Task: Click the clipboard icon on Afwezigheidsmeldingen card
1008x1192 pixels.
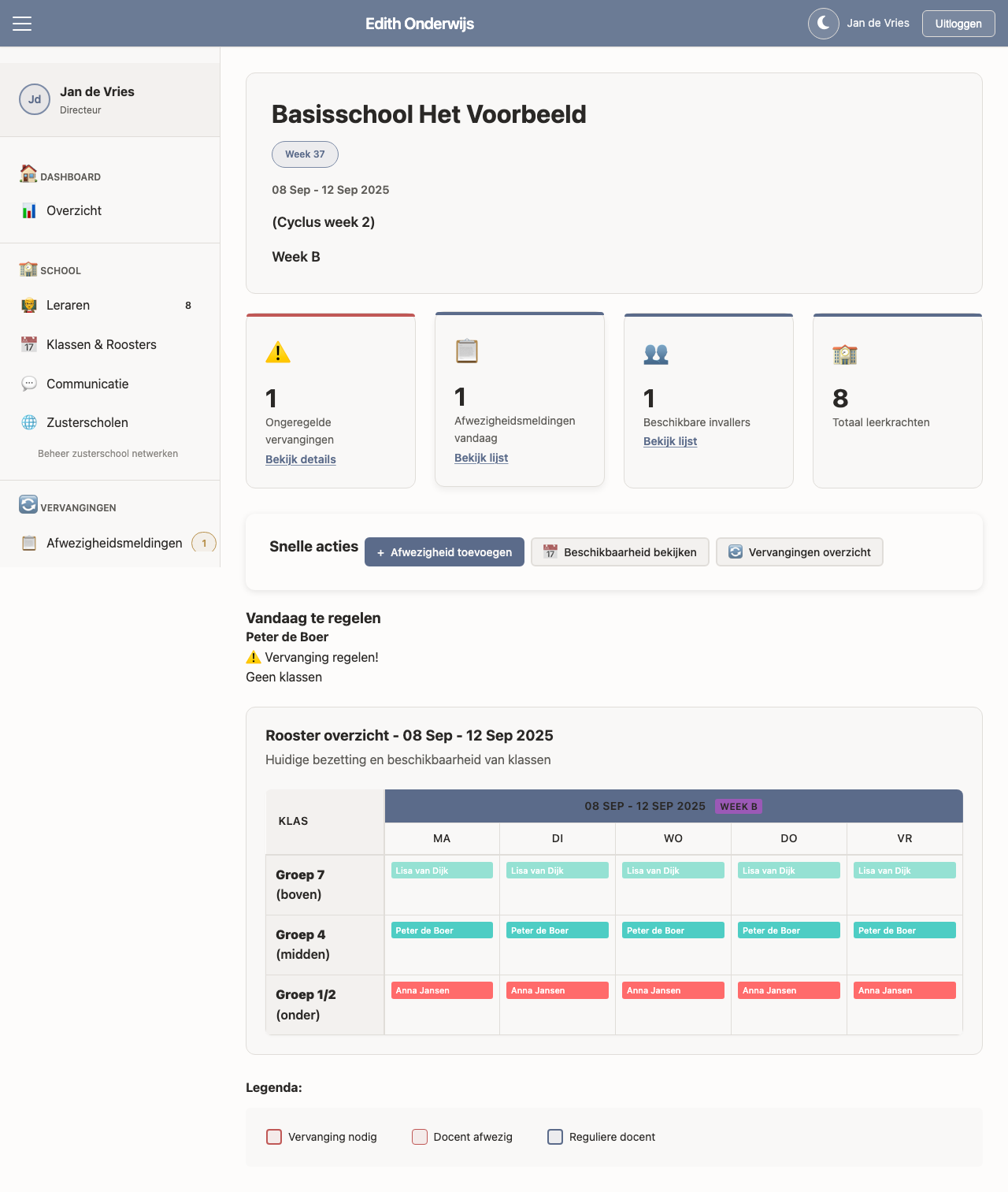Action: tap(467, 351)
